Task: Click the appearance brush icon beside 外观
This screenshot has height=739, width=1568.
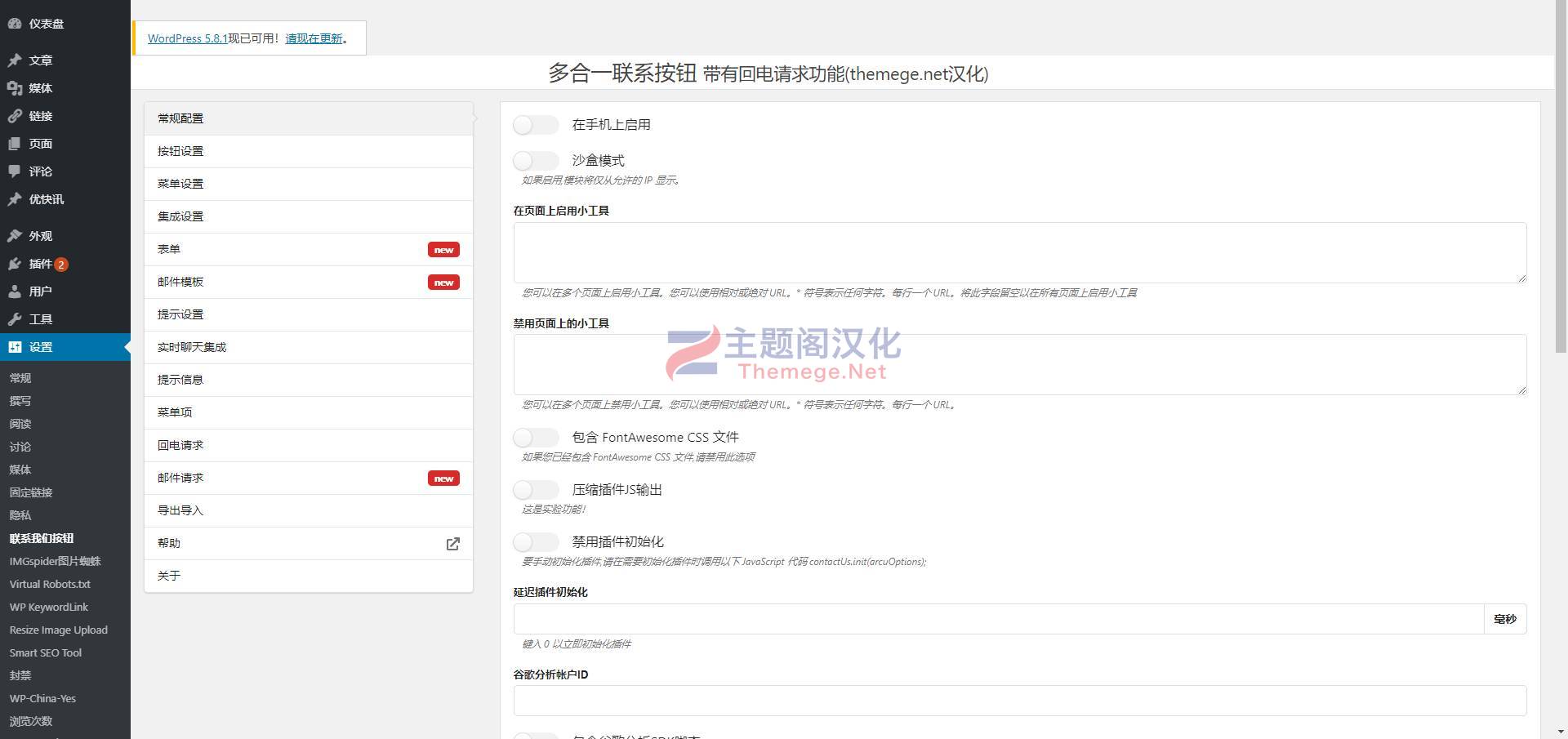Action: 15,236
